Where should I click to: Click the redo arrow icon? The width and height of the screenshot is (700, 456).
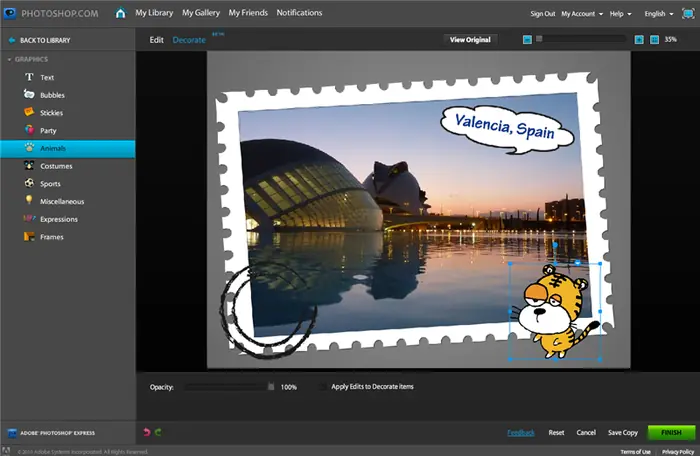[x=158, y=432]
